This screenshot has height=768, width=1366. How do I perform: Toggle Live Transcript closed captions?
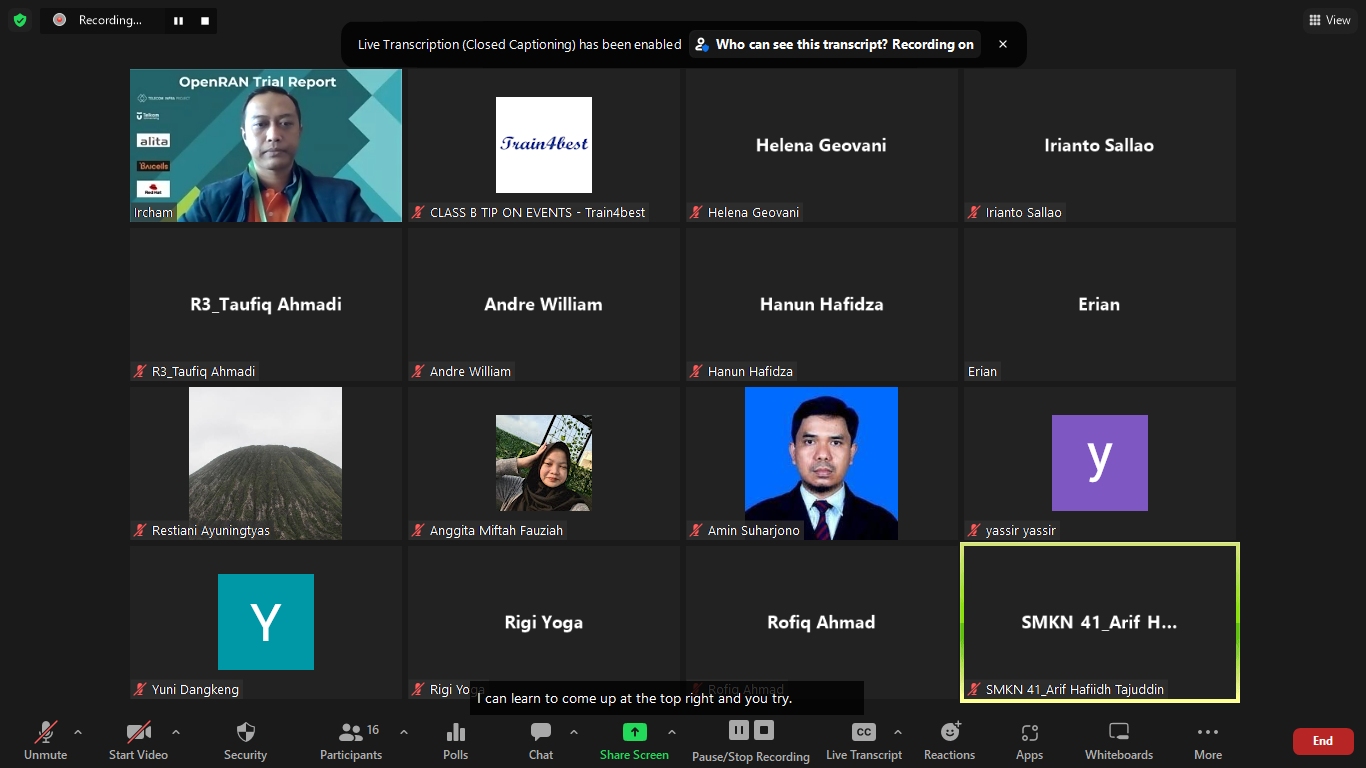click(863, 733)
